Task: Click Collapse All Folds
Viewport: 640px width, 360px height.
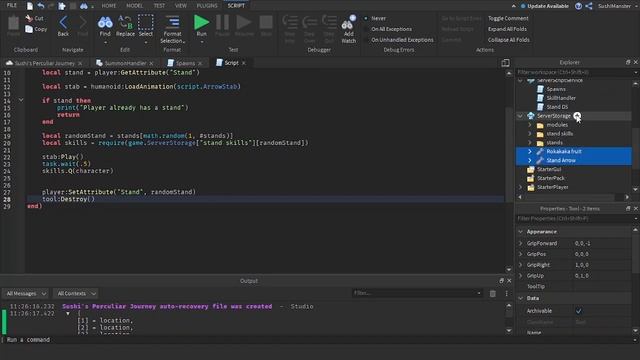Action: coord(509,40)
